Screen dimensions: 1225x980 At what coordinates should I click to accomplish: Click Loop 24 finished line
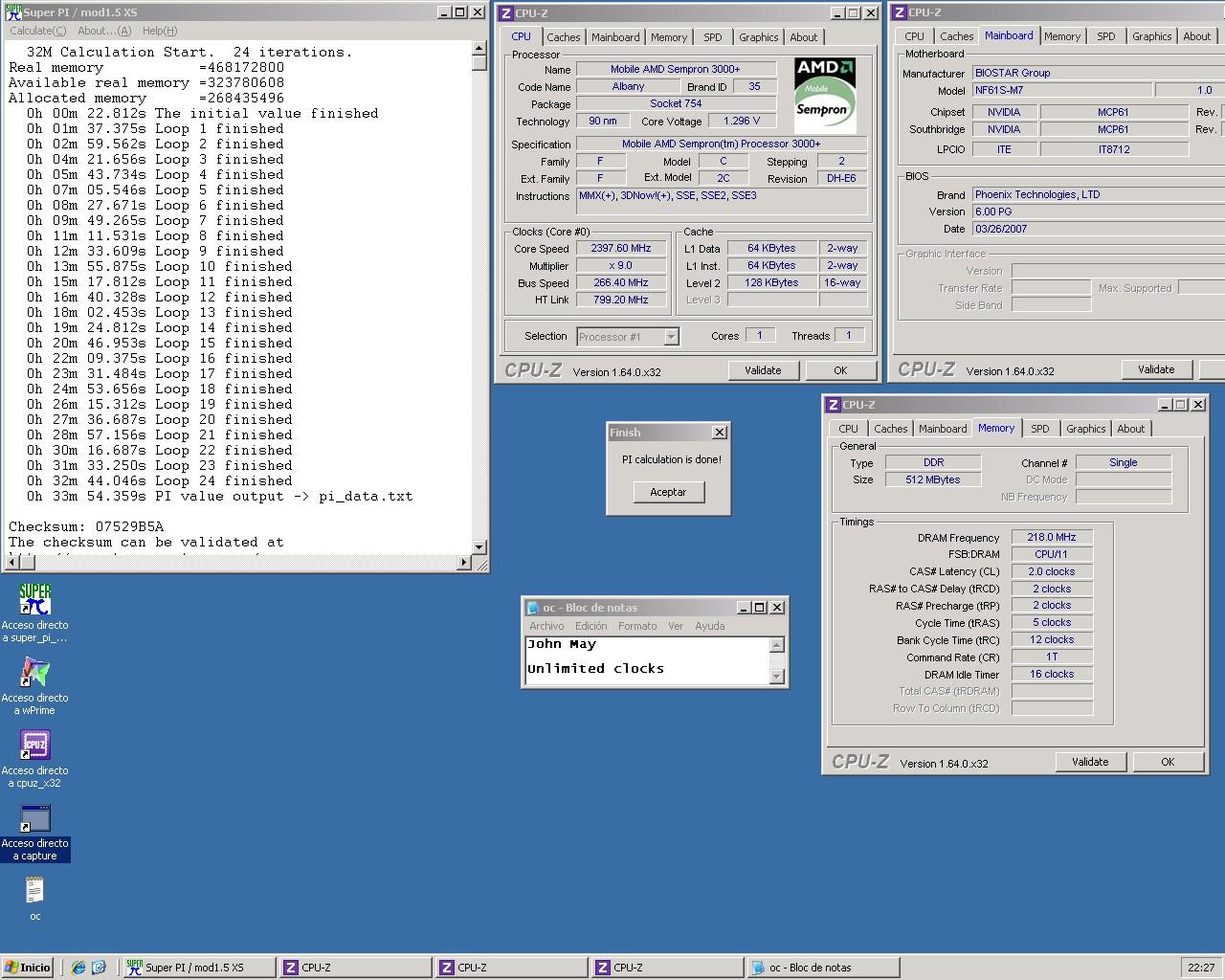[160, 480]
